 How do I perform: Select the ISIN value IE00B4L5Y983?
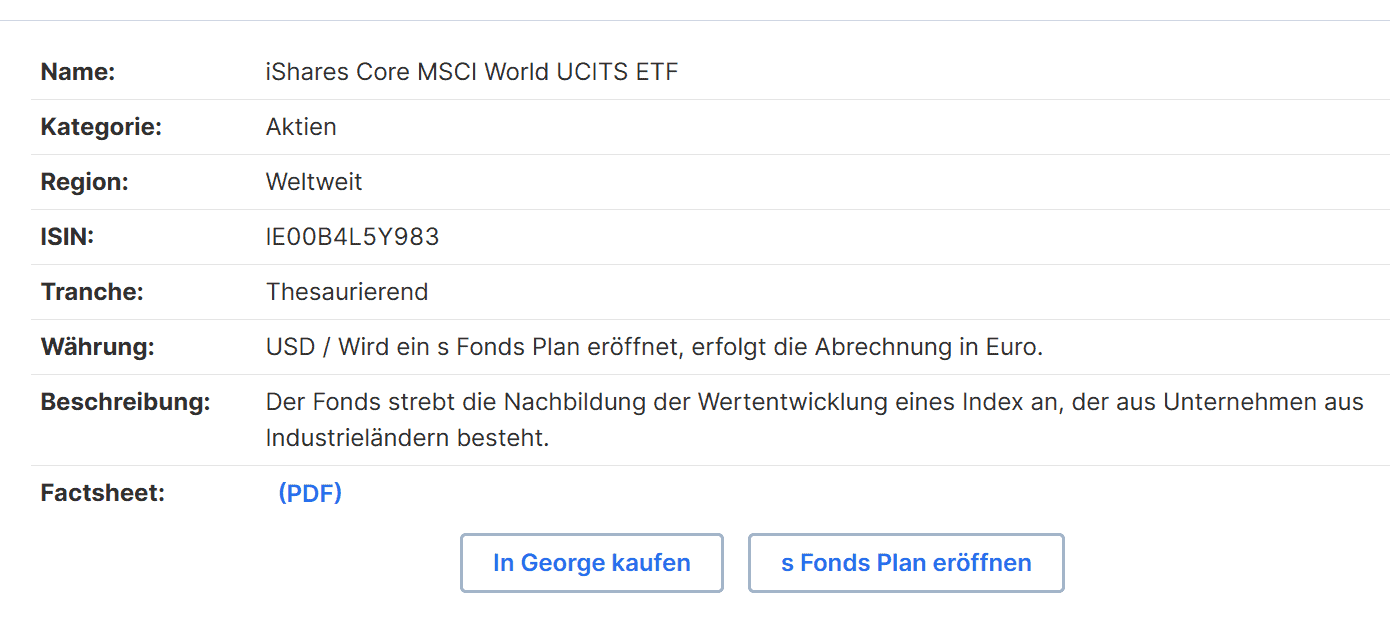(x=353, y=237)
